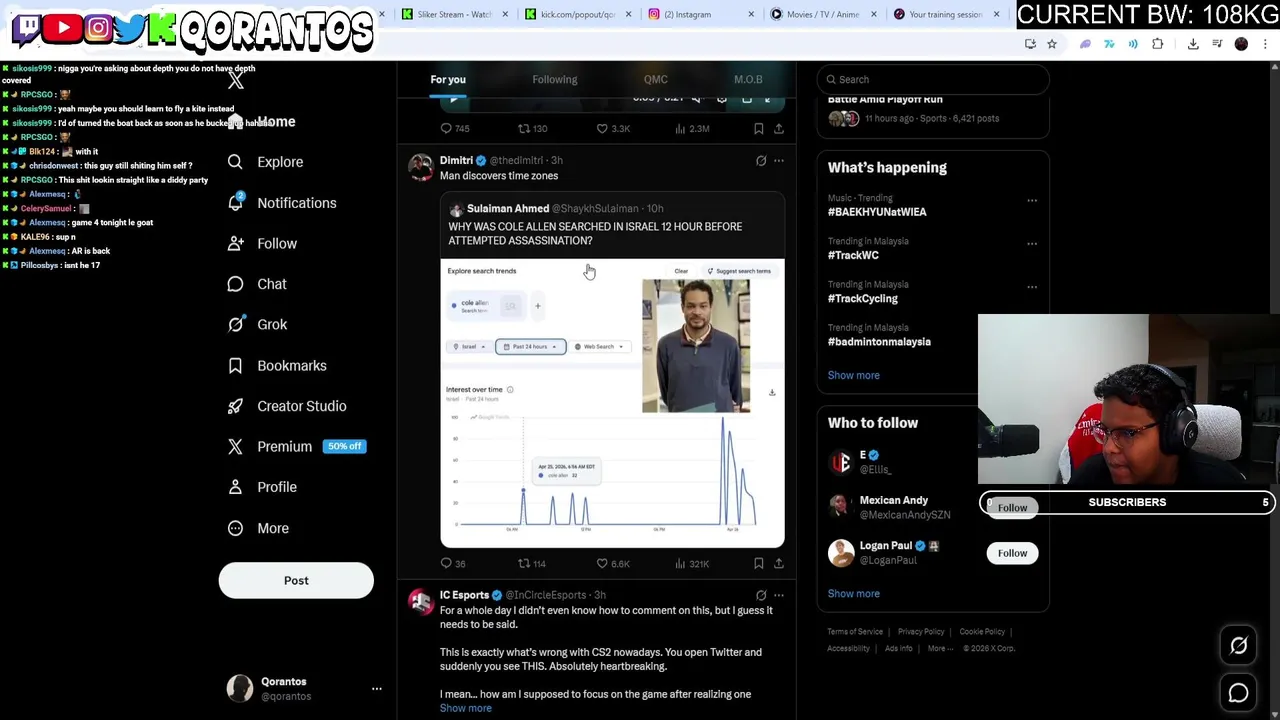This screenshot has width=1280, height=720.
Task: Open the browser Extensions puzzle icon
Action: click(1158, 44)
